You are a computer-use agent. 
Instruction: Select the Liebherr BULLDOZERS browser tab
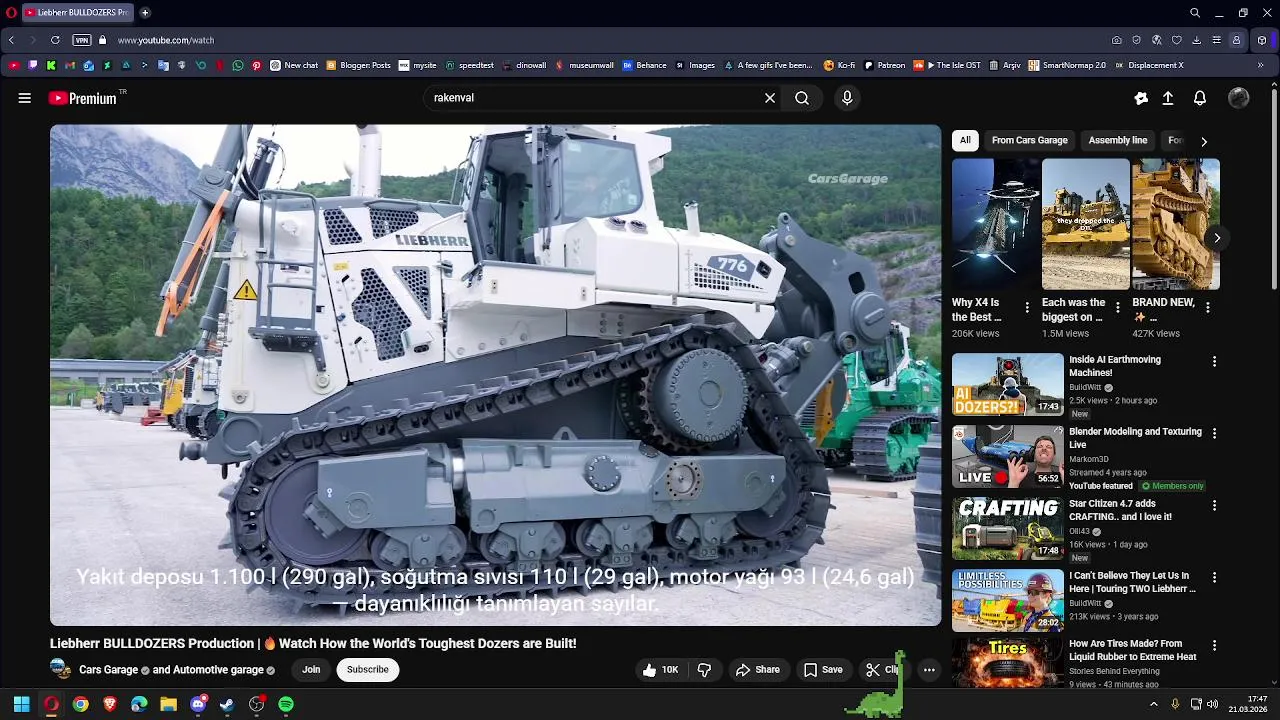click(76, 13)
